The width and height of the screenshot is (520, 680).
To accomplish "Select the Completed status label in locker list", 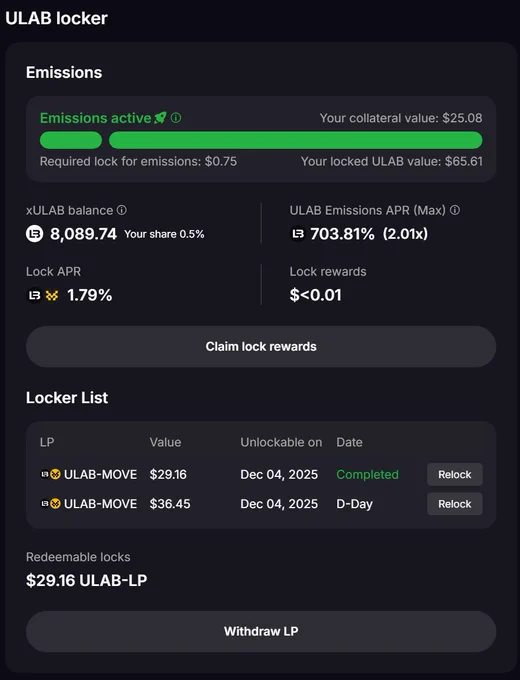I will (367, 474).
